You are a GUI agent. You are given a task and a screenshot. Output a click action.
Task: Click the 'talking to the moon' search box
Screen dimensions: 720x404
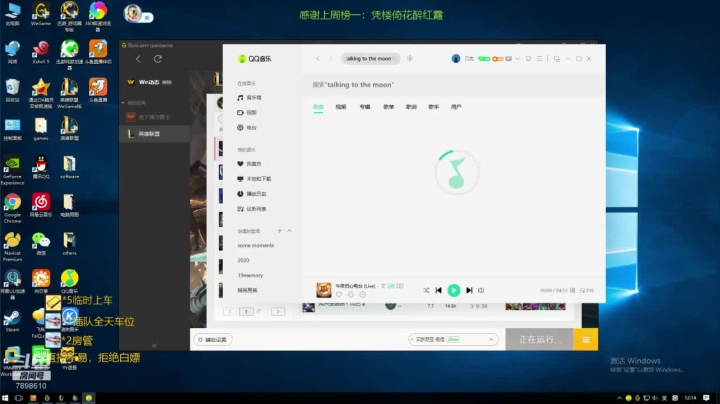[371, 59]
